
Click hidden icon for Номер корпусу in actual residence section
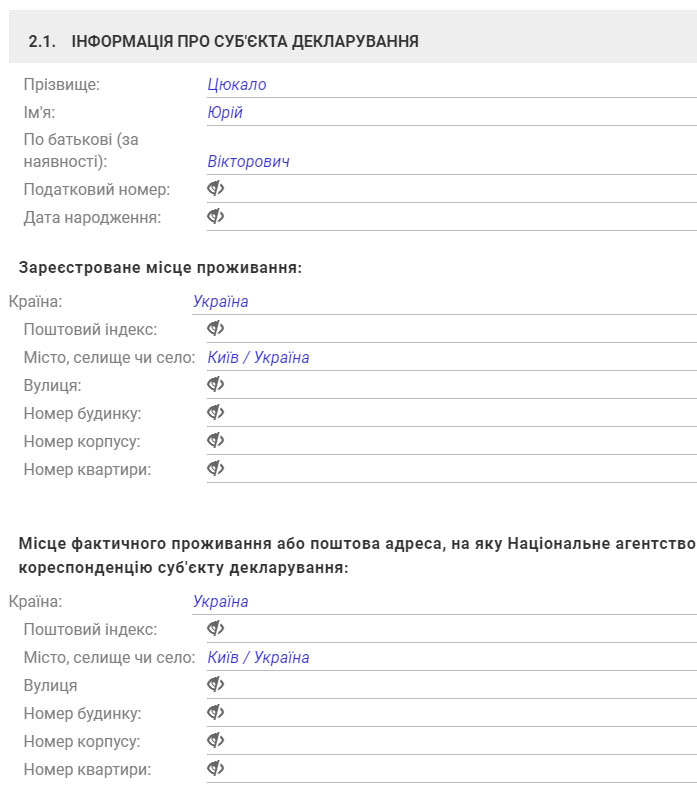[216, 740]
